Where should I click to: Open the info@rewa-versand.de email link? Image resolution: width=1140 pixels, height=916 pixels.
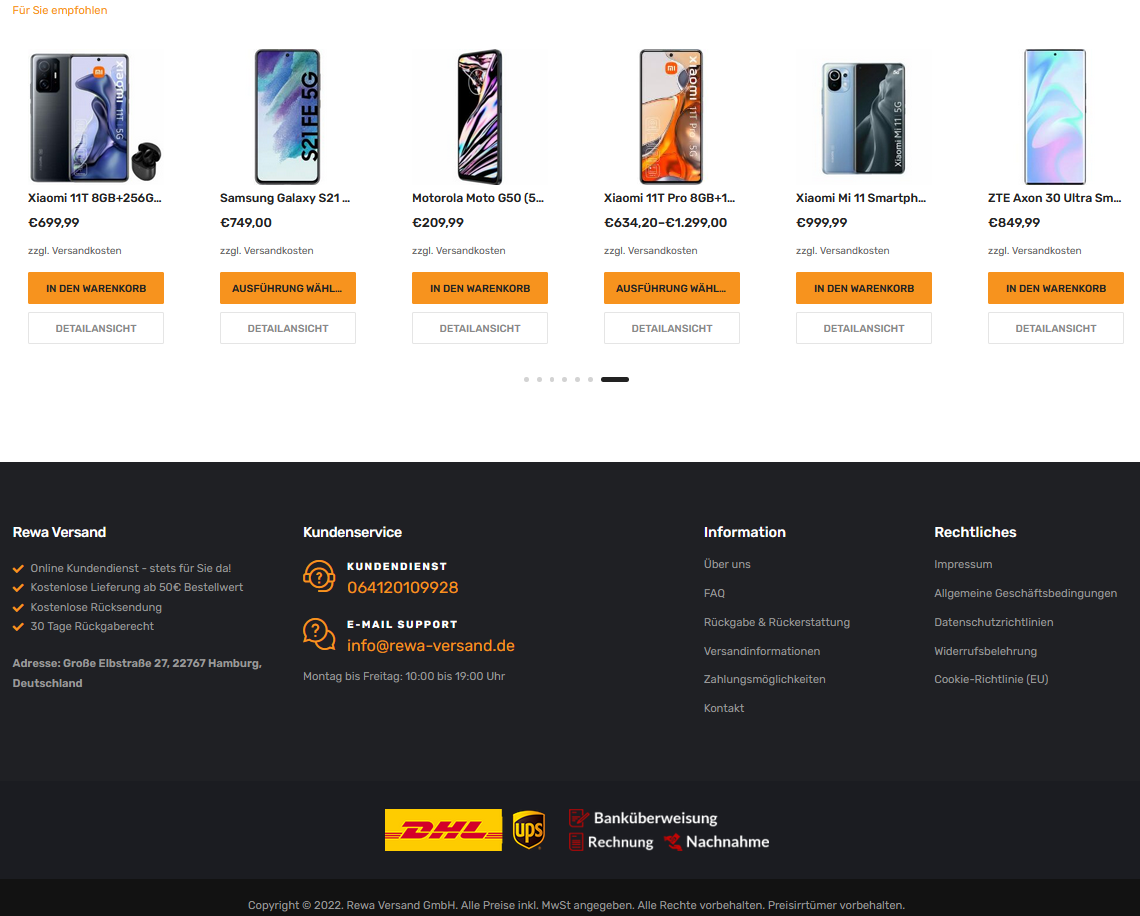click(x=430, y=646)
